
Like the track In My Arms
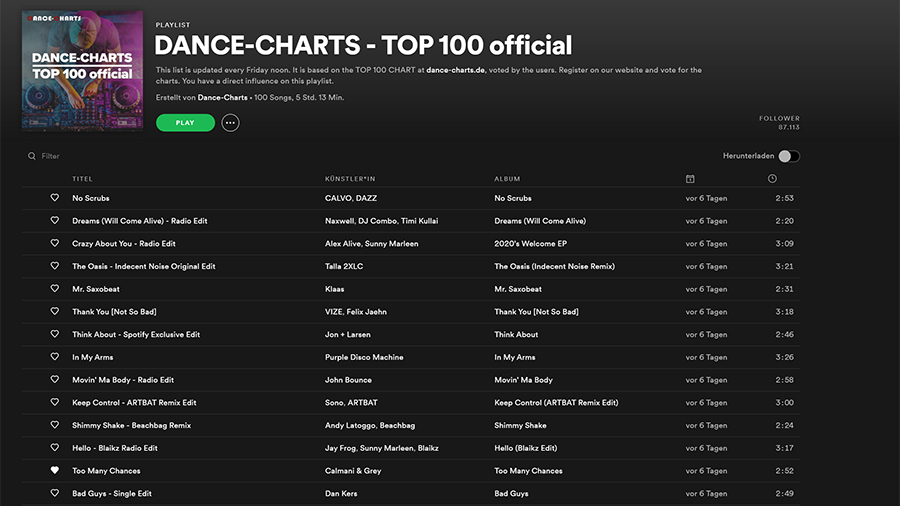pyautogui.click(x=55, y=356)
